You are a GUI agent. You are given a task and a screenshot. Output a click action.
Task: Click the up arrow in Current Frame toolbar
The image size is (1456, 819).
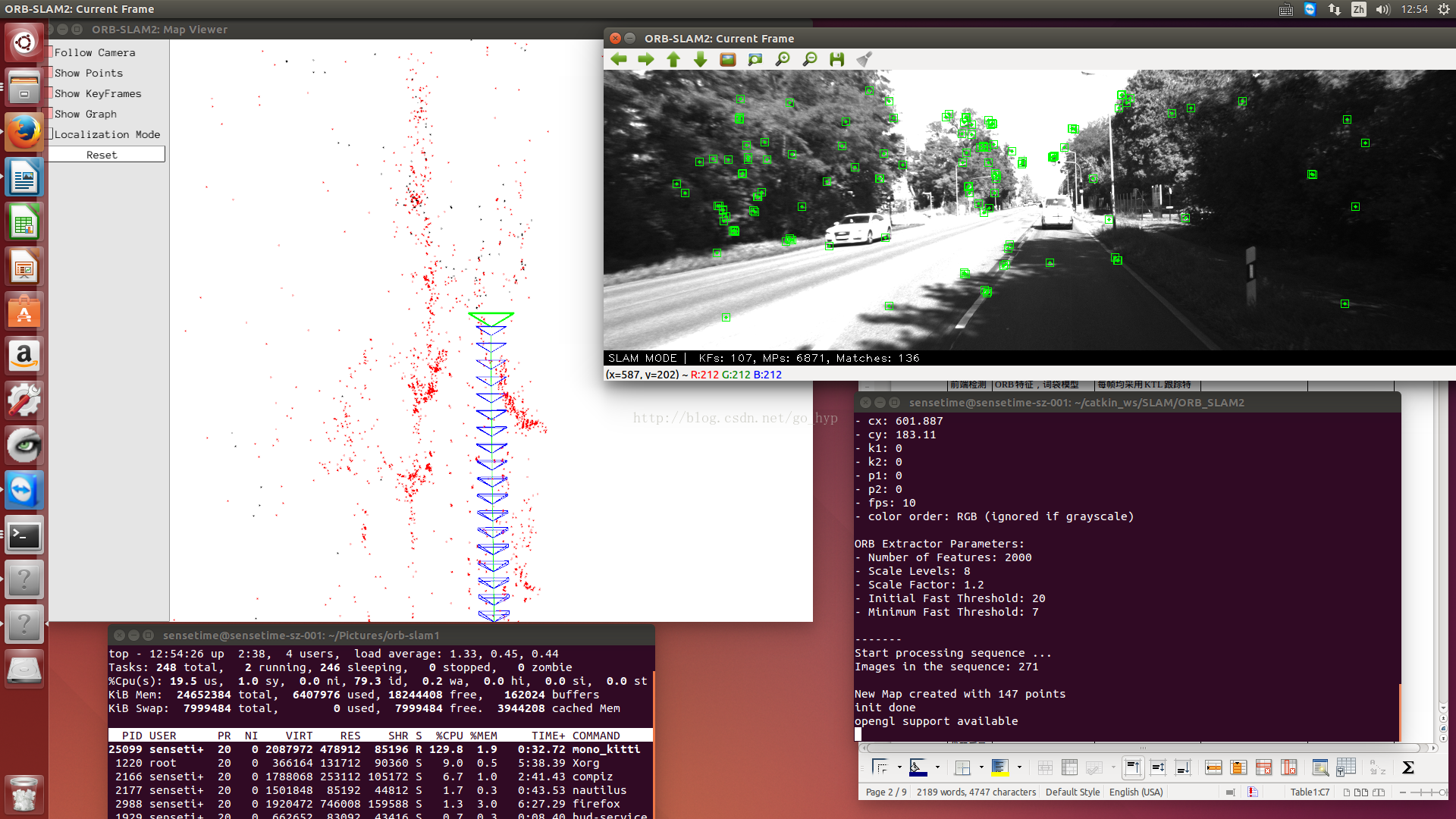pyautogui.click(x=673, y=59)
